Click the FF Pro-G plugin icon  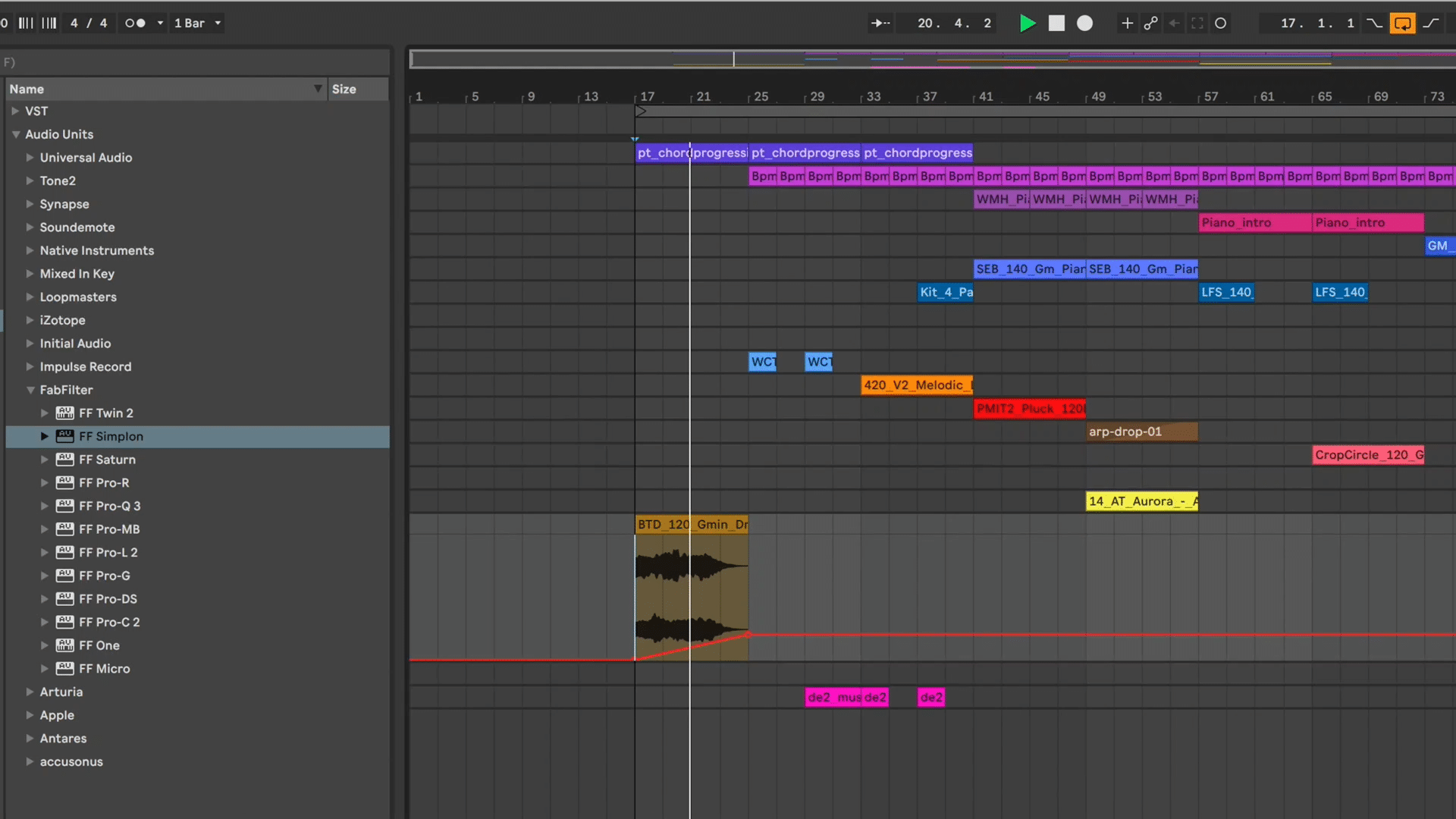tap(65, 576)
